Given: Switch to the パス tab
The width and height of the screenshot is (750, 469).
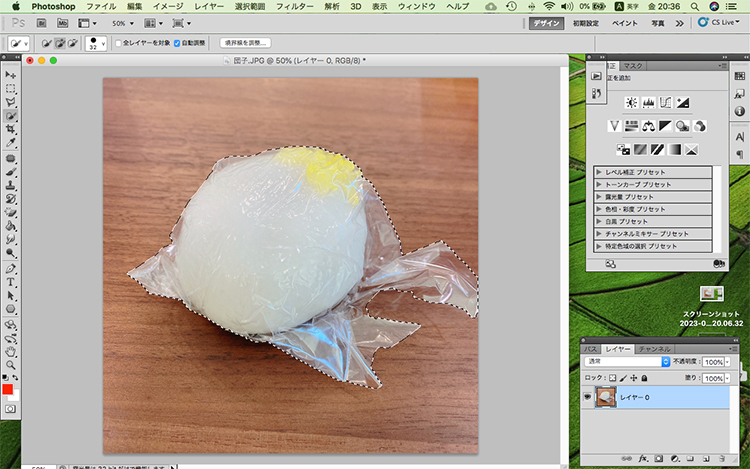Looking at the screenshot, I should coord(591,349).
